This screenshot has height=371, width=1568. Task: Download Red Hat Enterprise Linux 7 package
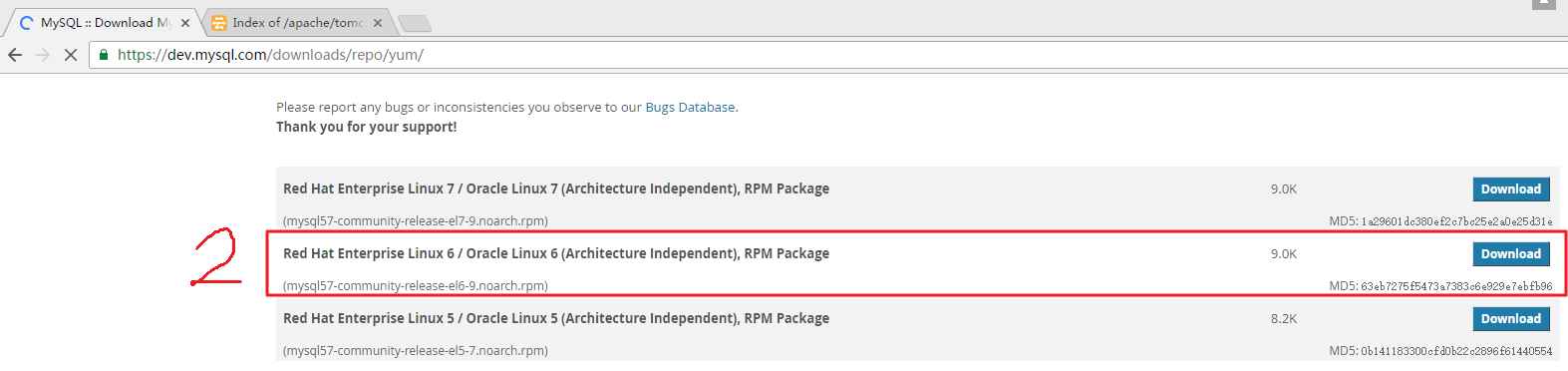1511,189
